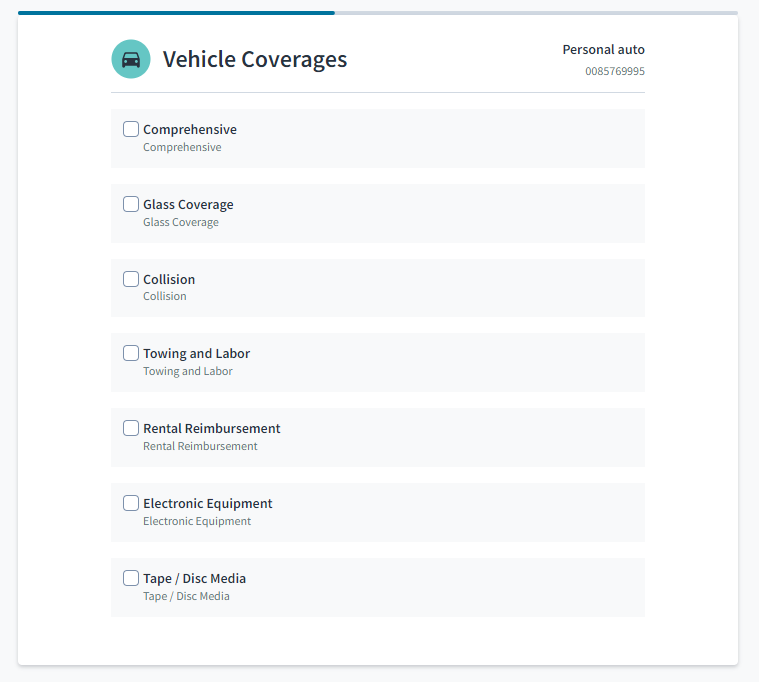Image resolution: width=759 pixels, height=682 pixels.
Task: Click the gray Towing and Labor description
Action: coord(188,371)
